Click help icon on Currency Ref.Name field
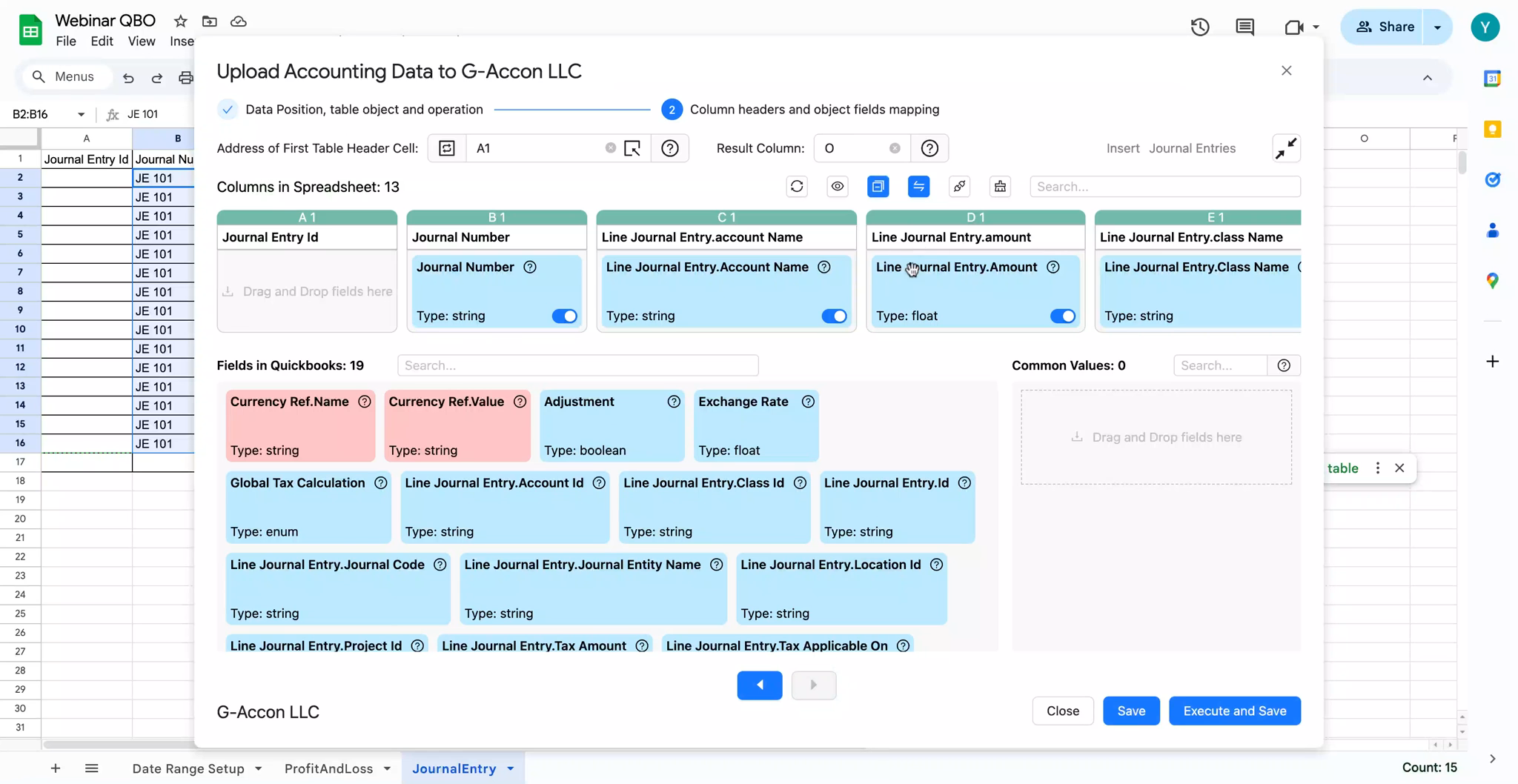Viewport: 1518px width, 784px height. tap(365, 402)
